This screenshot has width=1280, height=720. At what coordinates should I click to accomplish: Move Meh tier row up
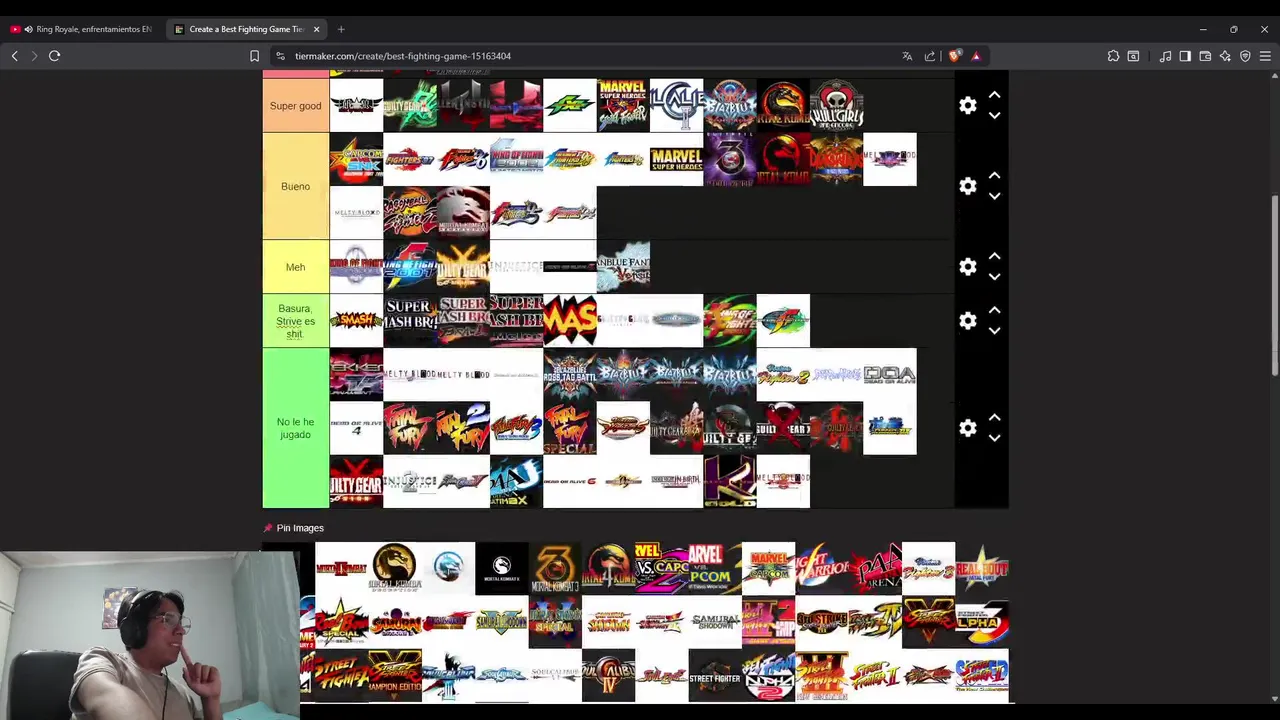tap(994, 257)
